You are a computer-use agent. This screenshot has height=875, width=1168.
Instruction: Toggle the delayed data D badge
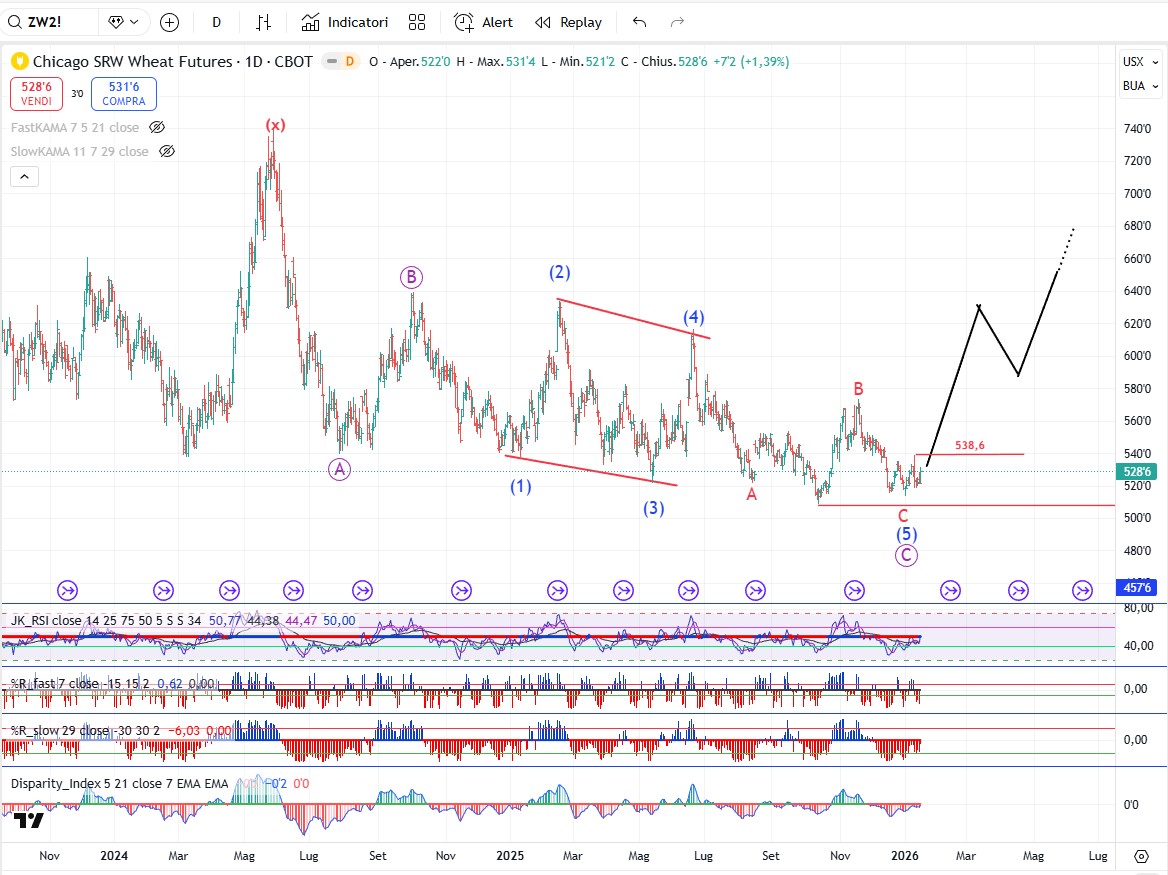[349, 61]
